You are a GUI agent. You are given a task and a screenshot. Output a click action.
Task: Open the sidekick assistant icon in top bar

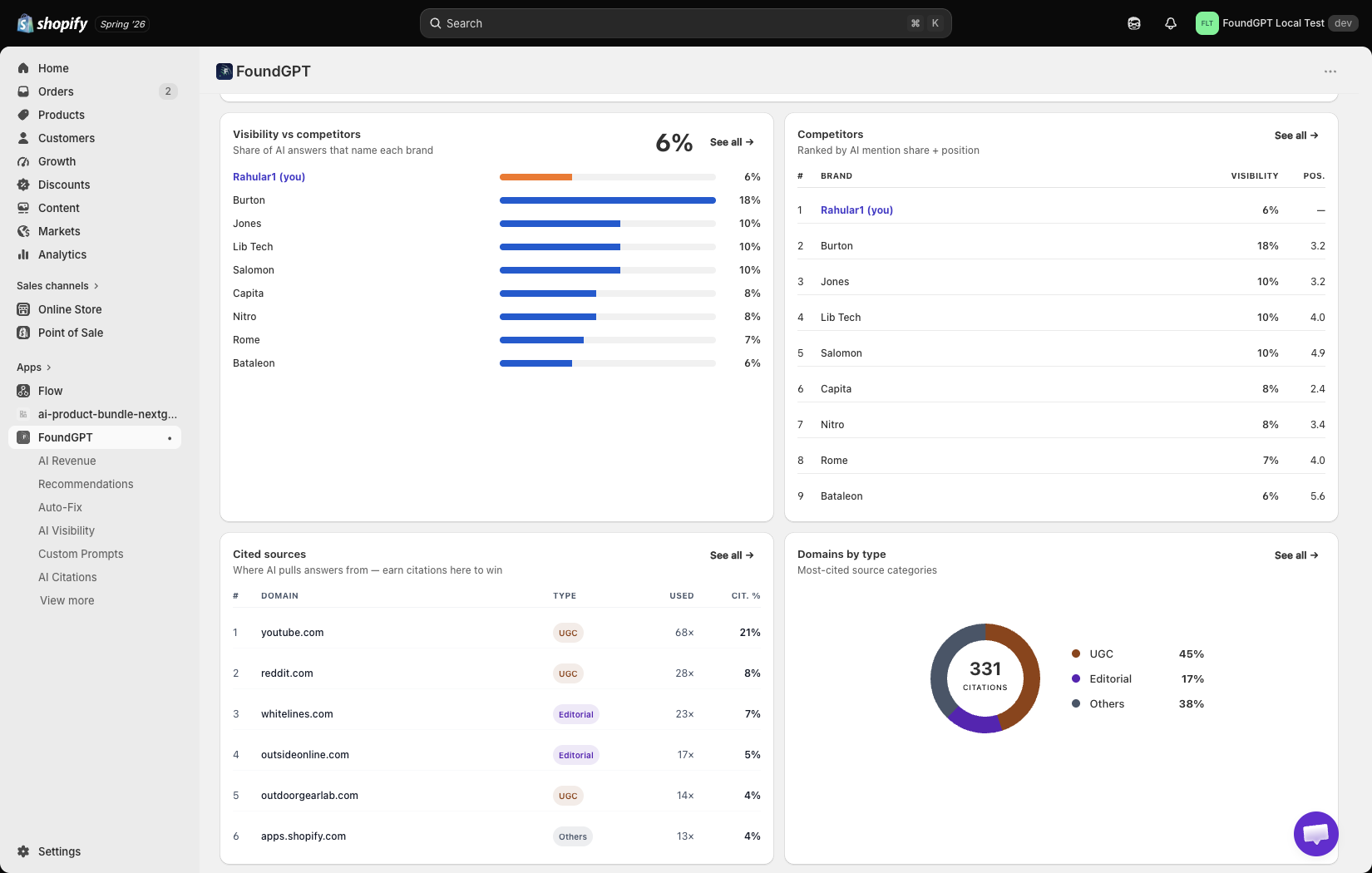click(1134, 23)
